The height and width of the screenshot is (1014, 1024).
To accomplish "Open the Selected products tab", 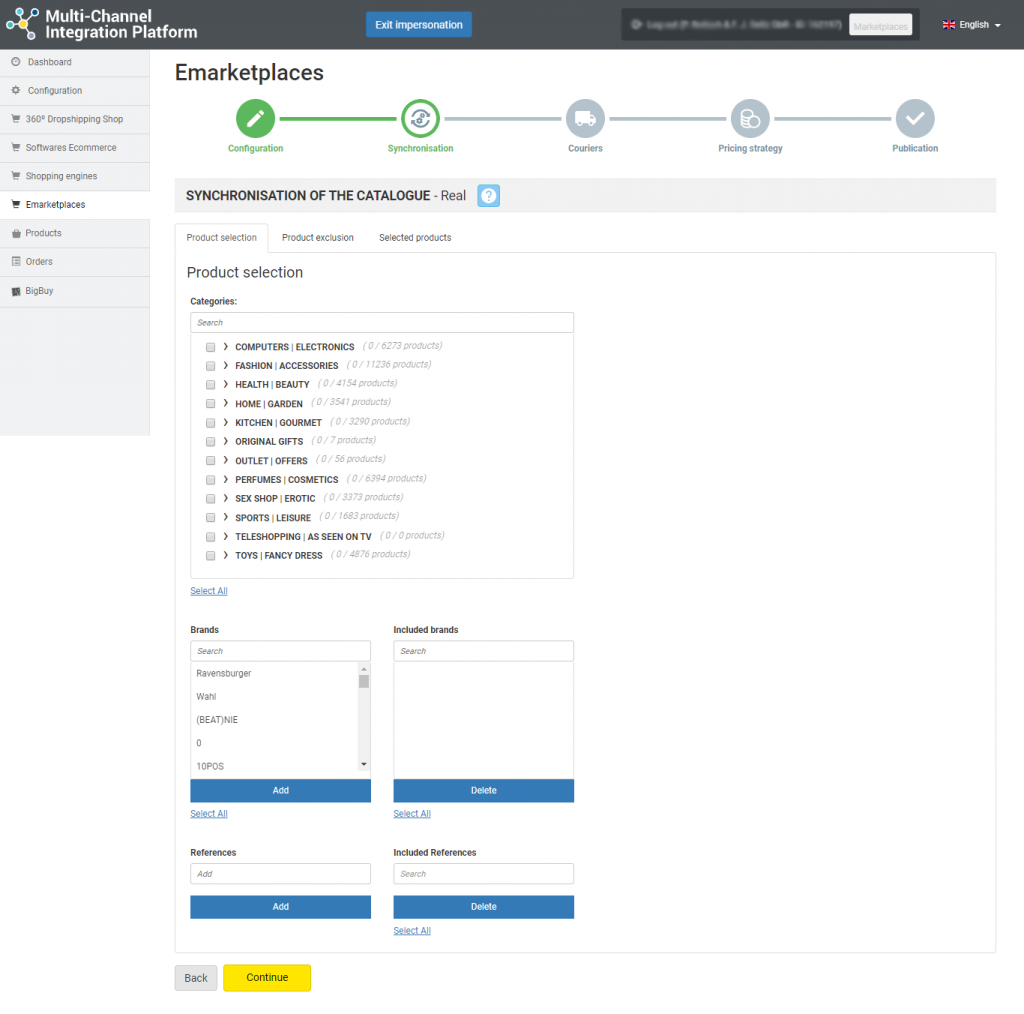I will [x=415, y=238].
